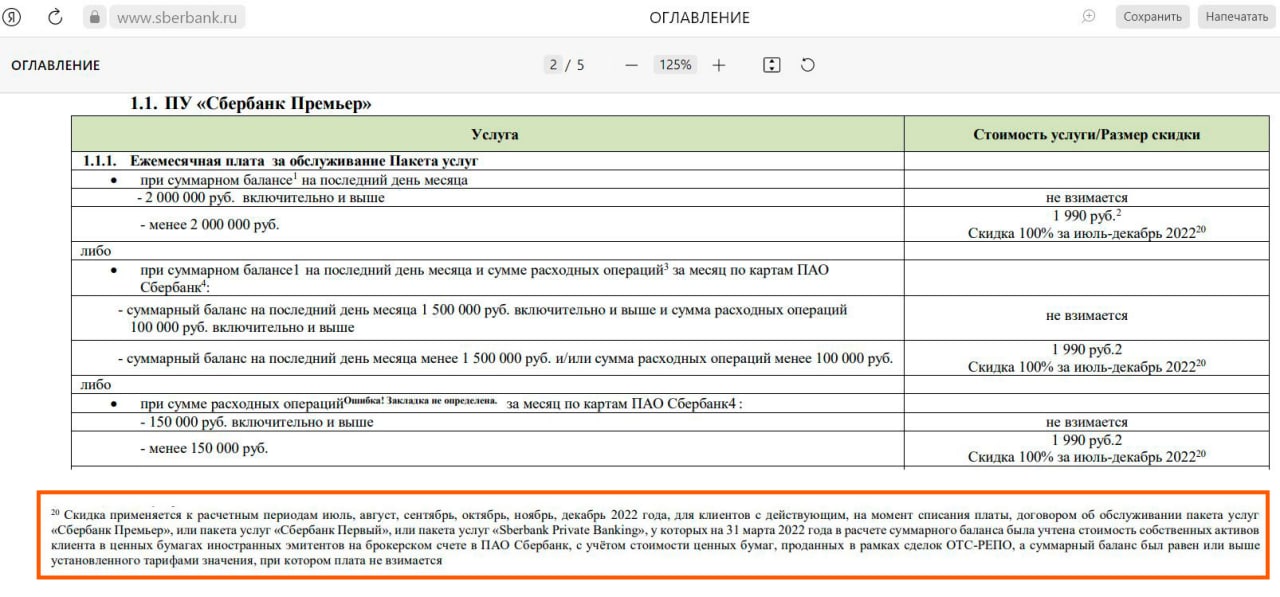Screen dimensions: 1280x597
Task: Click the fit-to-page icon
Action: (771, 65)
